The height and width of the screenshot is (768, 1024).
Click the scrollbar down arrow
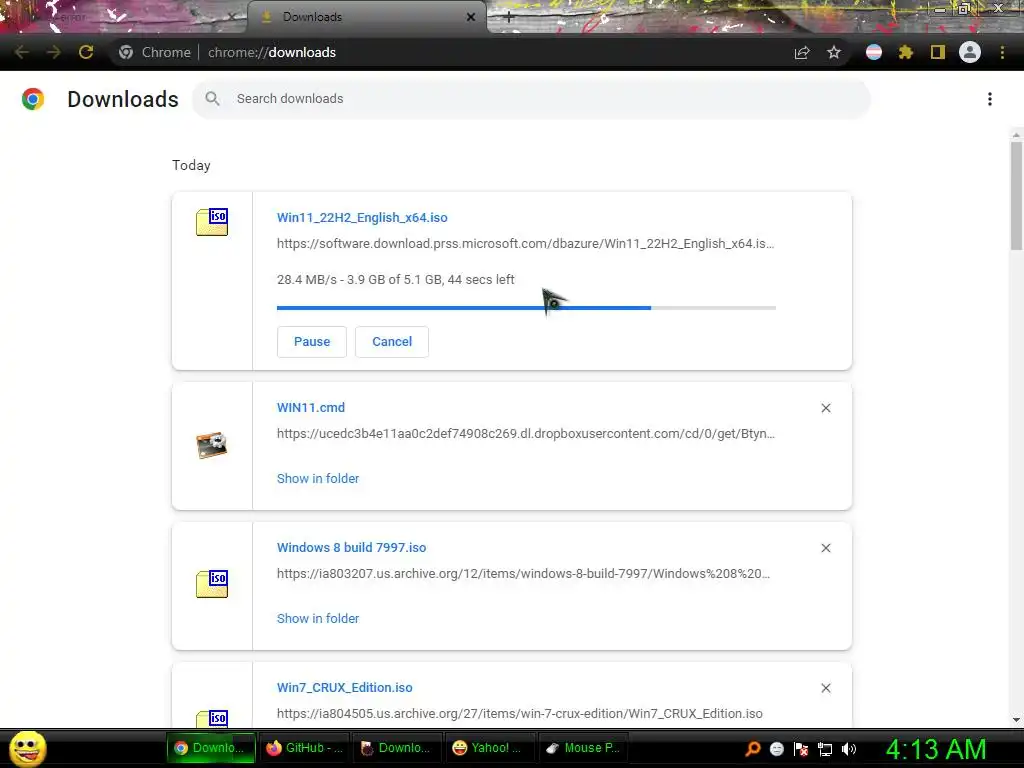tap(1016, 720)
